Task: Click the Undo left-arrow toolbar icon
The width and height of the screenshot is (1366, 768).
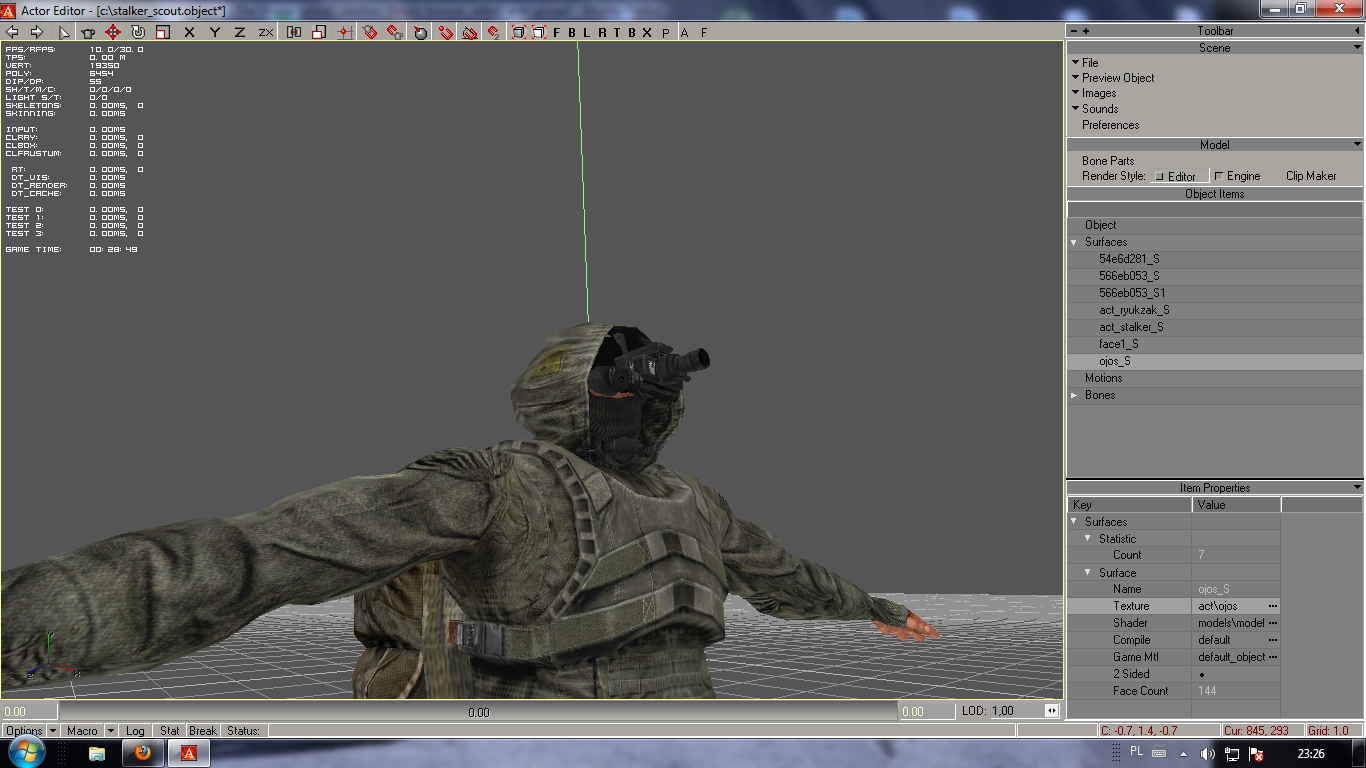Action: pyautogui.click(x=13, y=32)
